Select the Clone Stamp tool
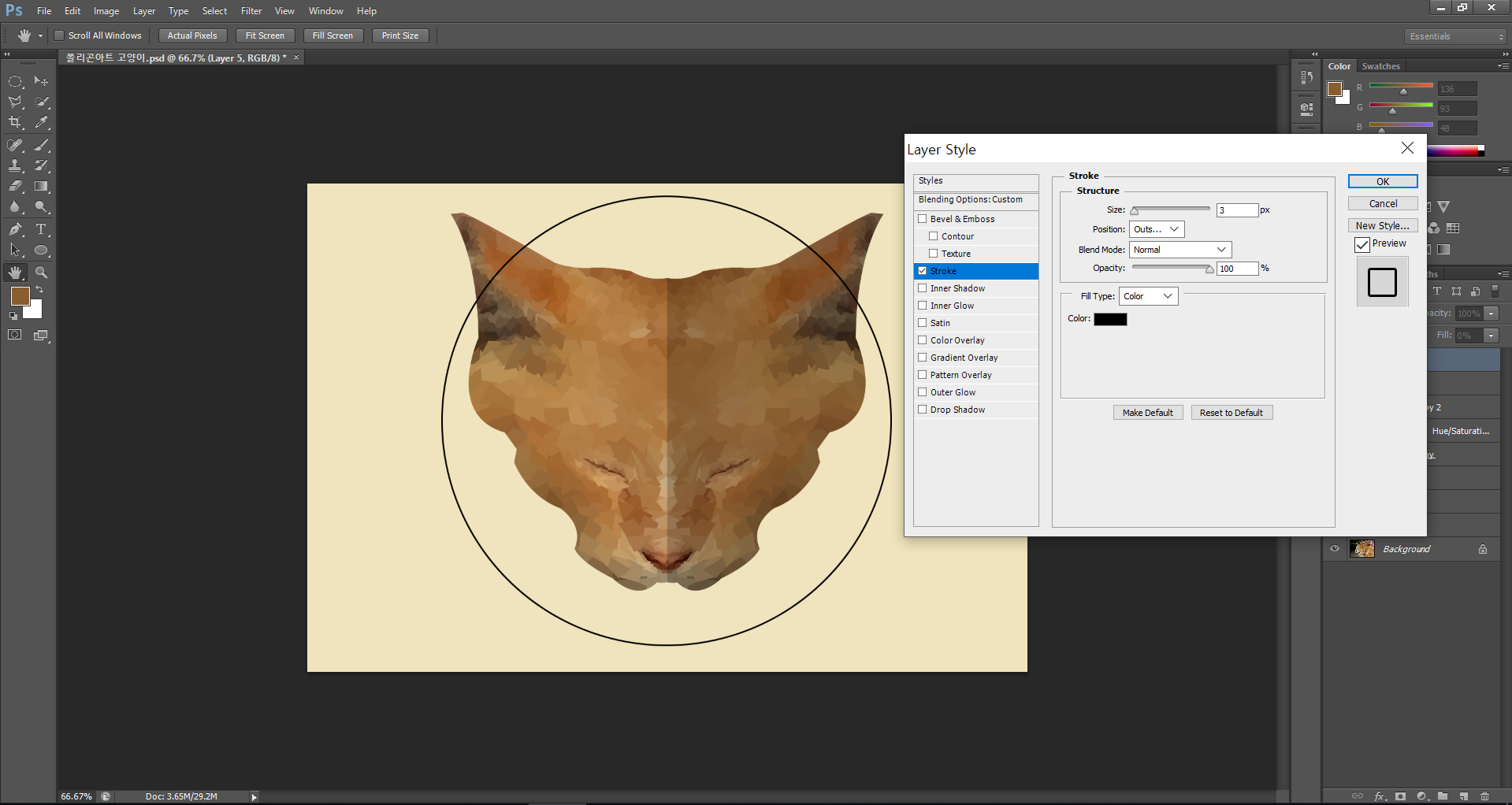The height and width of the screenshot is (805, 1512). tap(15, 165)
